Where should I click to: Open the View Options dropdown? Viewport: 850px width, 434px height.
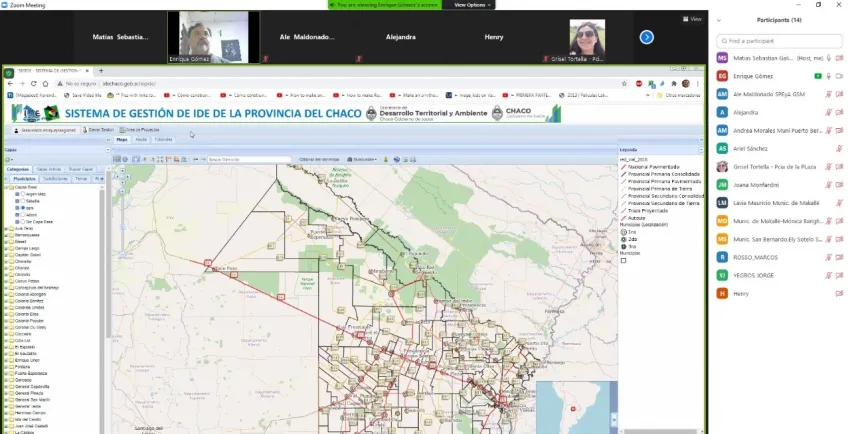[x=472, y=5]
